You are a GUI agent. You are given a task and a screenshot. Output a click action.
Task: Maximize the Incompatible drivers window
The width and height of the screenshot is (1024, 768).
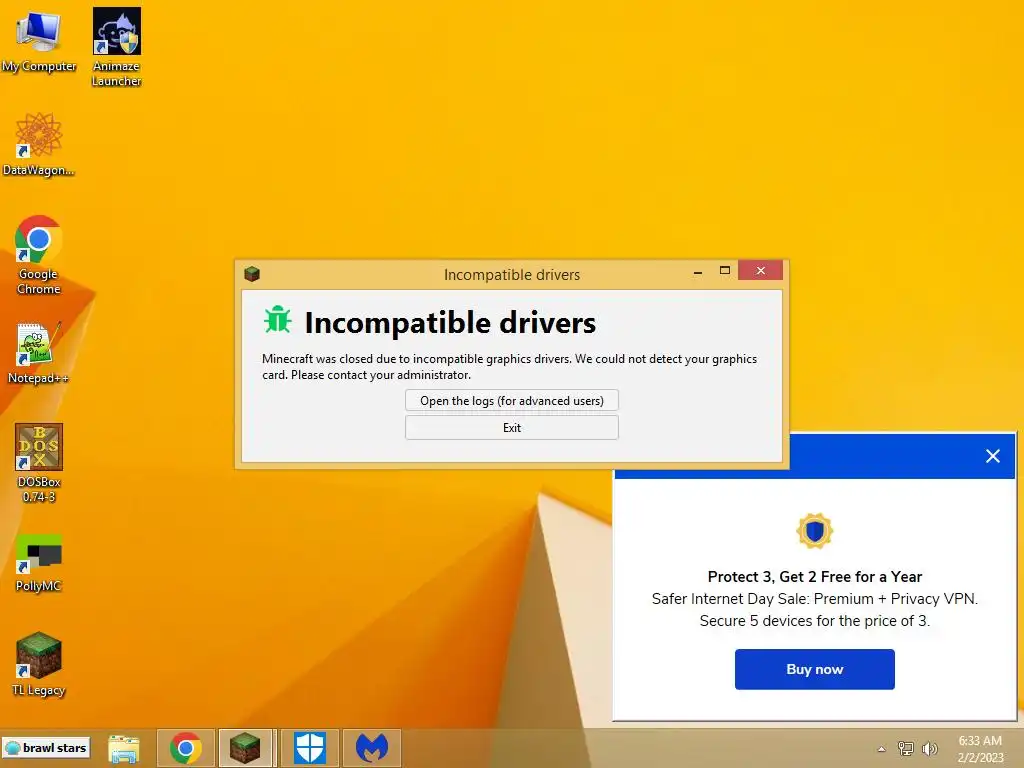(x=725, y=270)
